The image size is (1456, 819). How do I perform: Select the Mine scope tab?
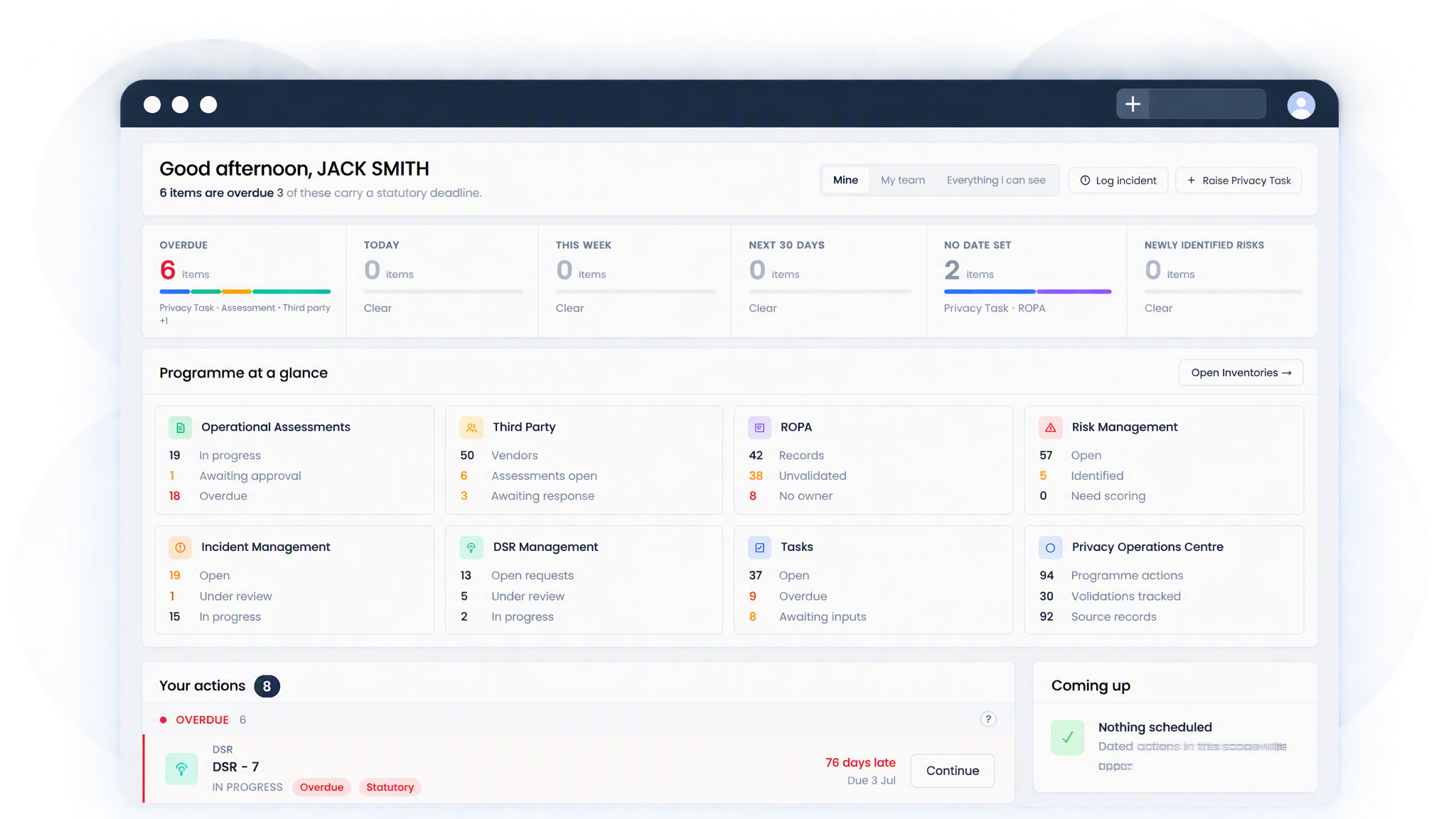845,180
